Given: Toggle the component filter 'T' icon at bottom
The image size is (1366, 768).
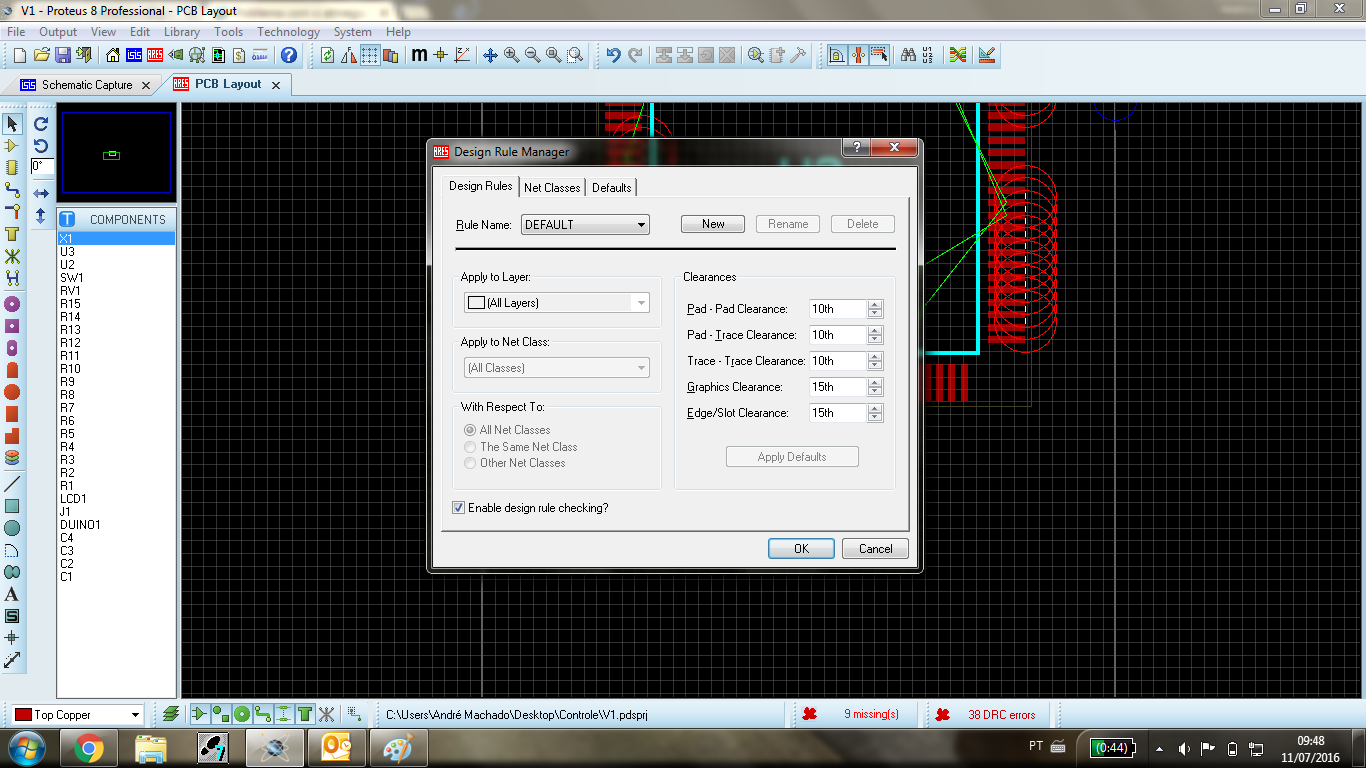Looking at the screenshot, I should 304,714.
